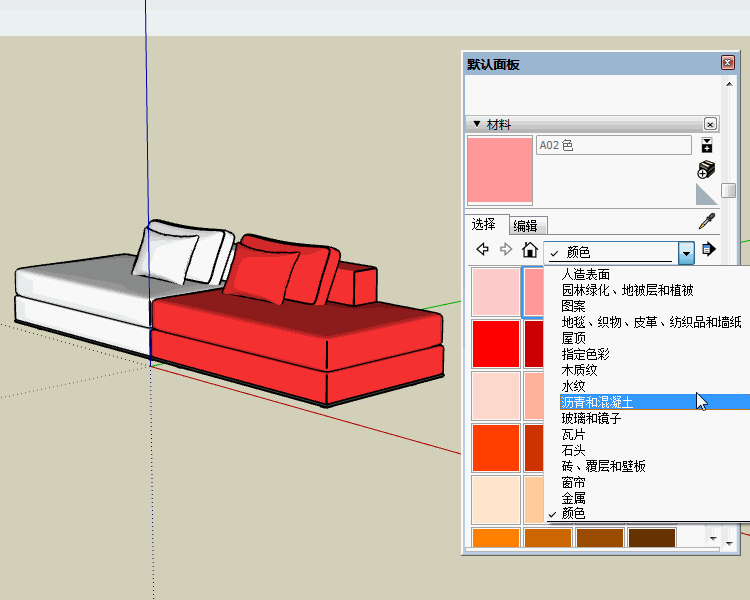The image size is (750, 600).
Task: Click the bright red color swatch
Action: 495,343
